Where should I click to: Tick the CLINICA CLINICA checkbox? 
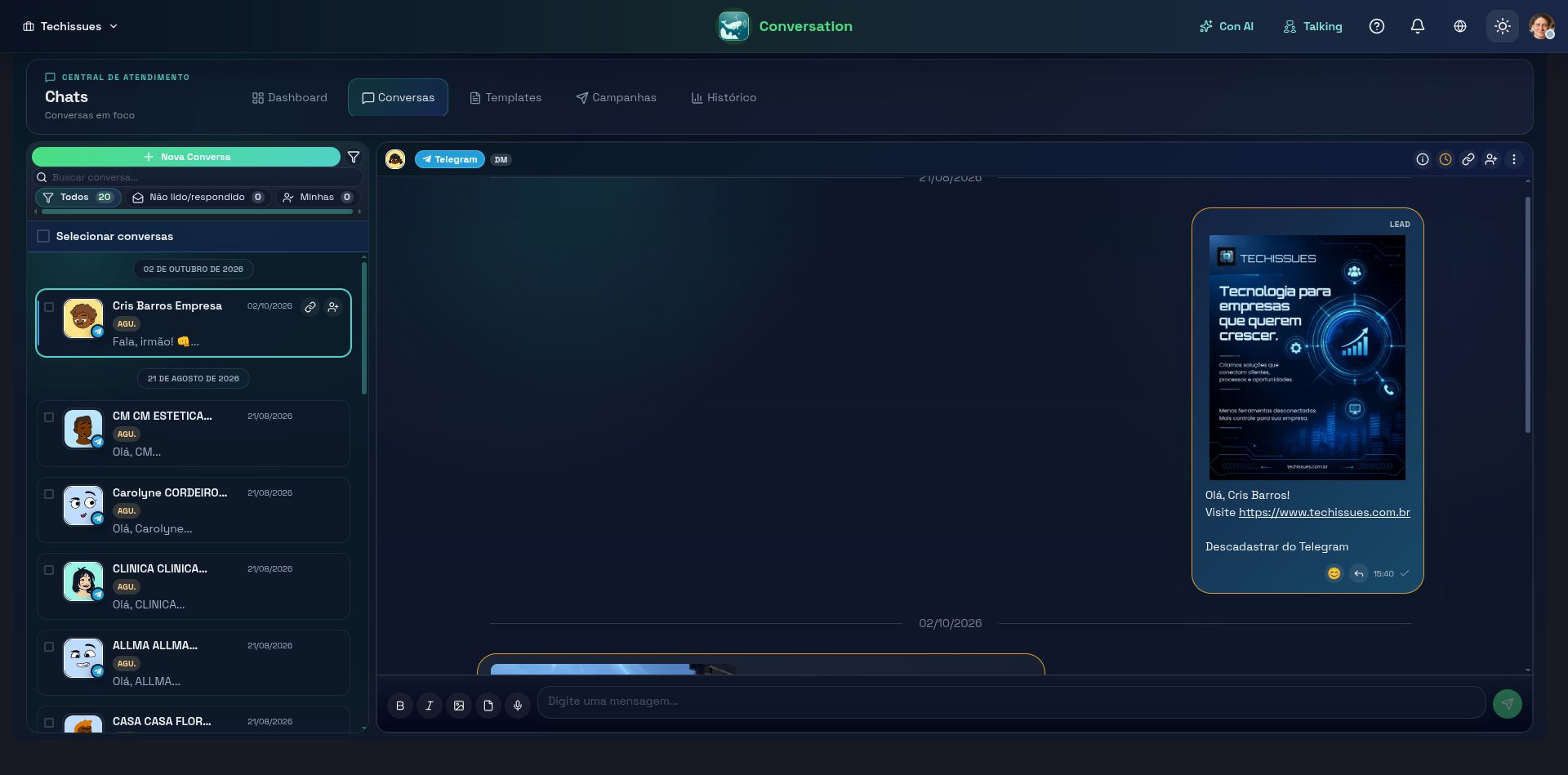tap(49, 570)
